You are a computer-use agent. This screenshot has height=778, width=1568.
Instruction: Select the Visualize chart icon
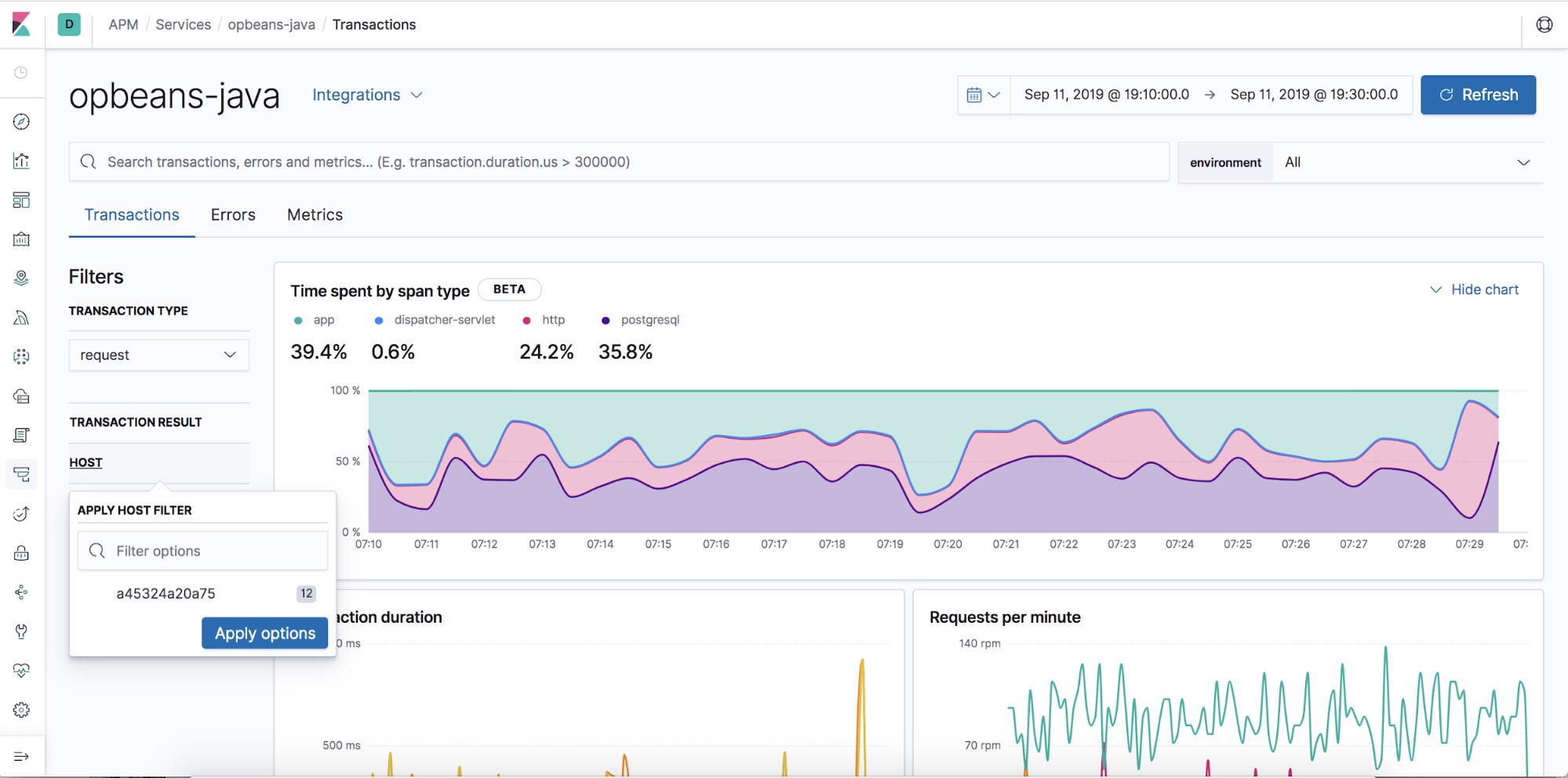click(21, 160)
